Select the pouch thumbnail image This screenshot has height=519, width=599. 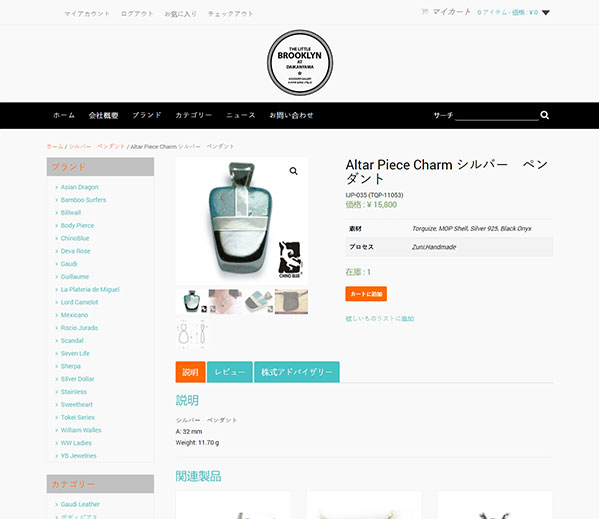click(x=291, y=302)
